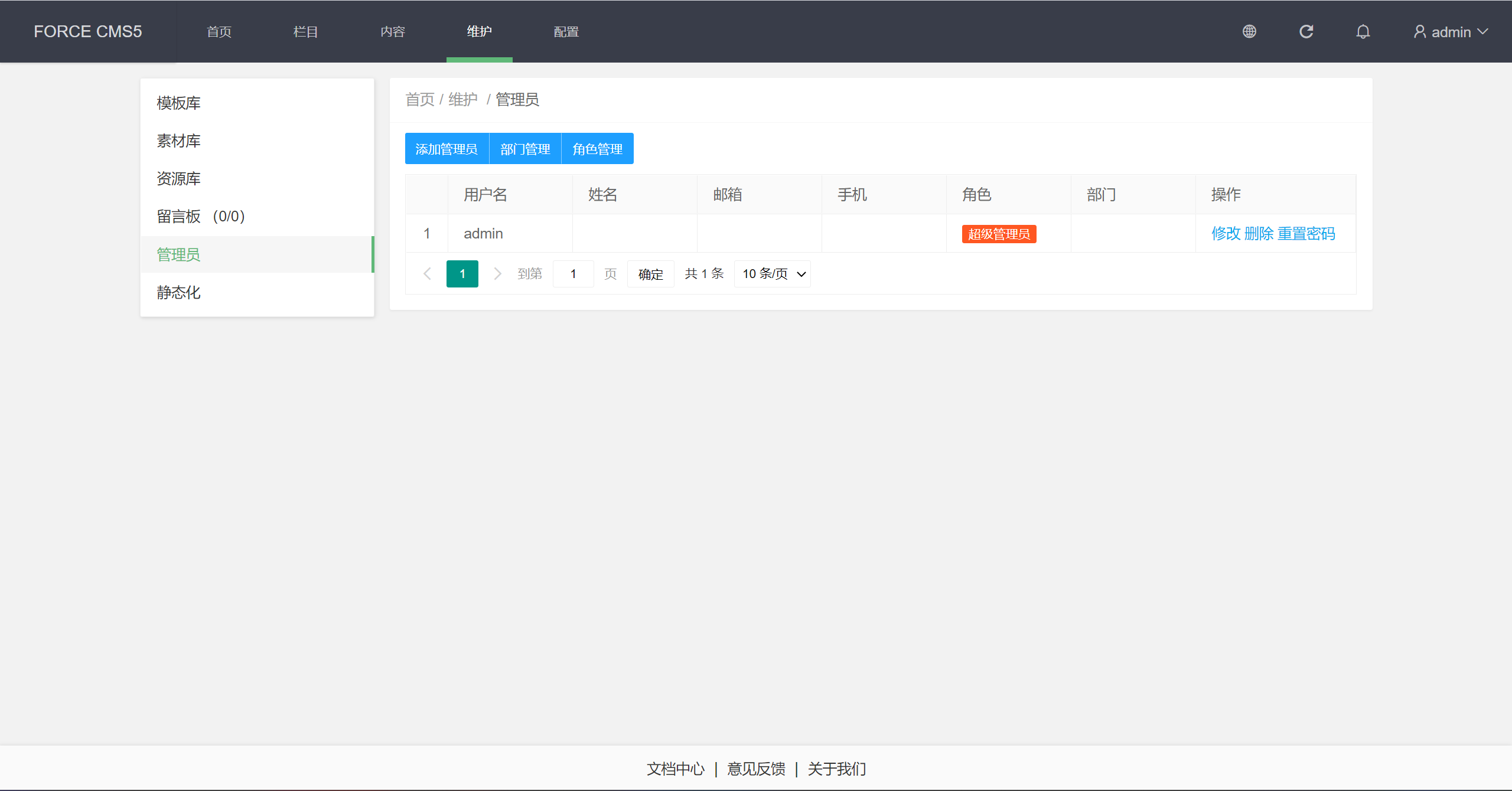This screenshot has height=791, width=1512.
Task: Click 修改 for the admin row
Action: (1226, 234)
